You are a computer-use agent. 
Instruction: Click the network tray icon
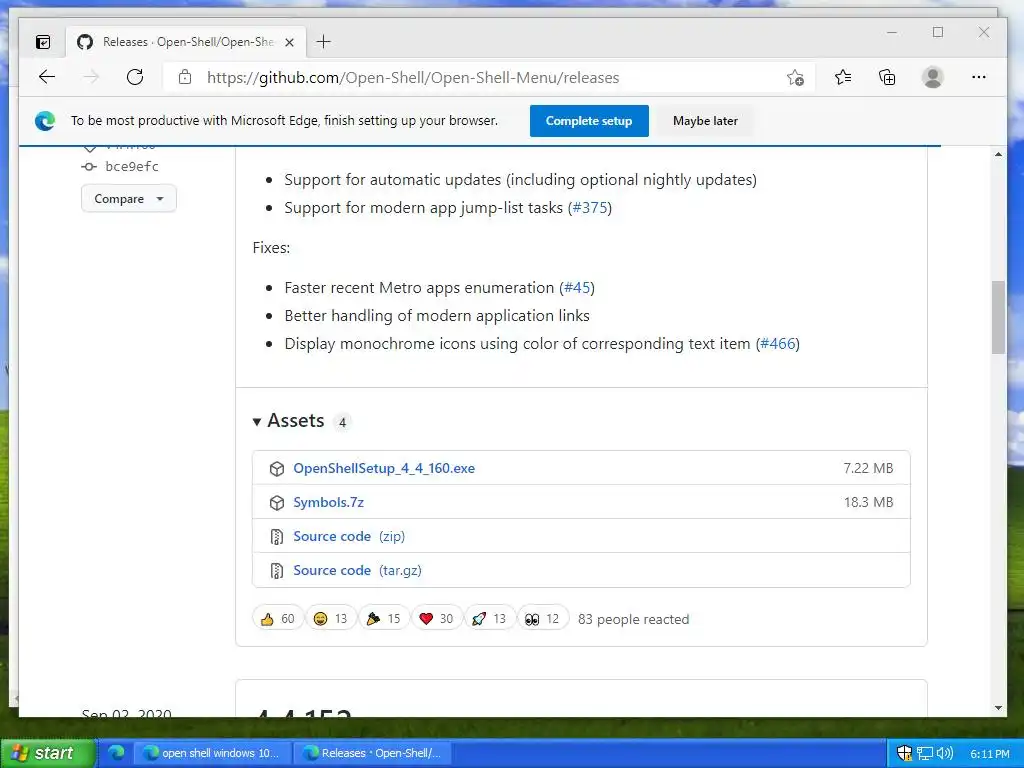[x=925, y=753]
